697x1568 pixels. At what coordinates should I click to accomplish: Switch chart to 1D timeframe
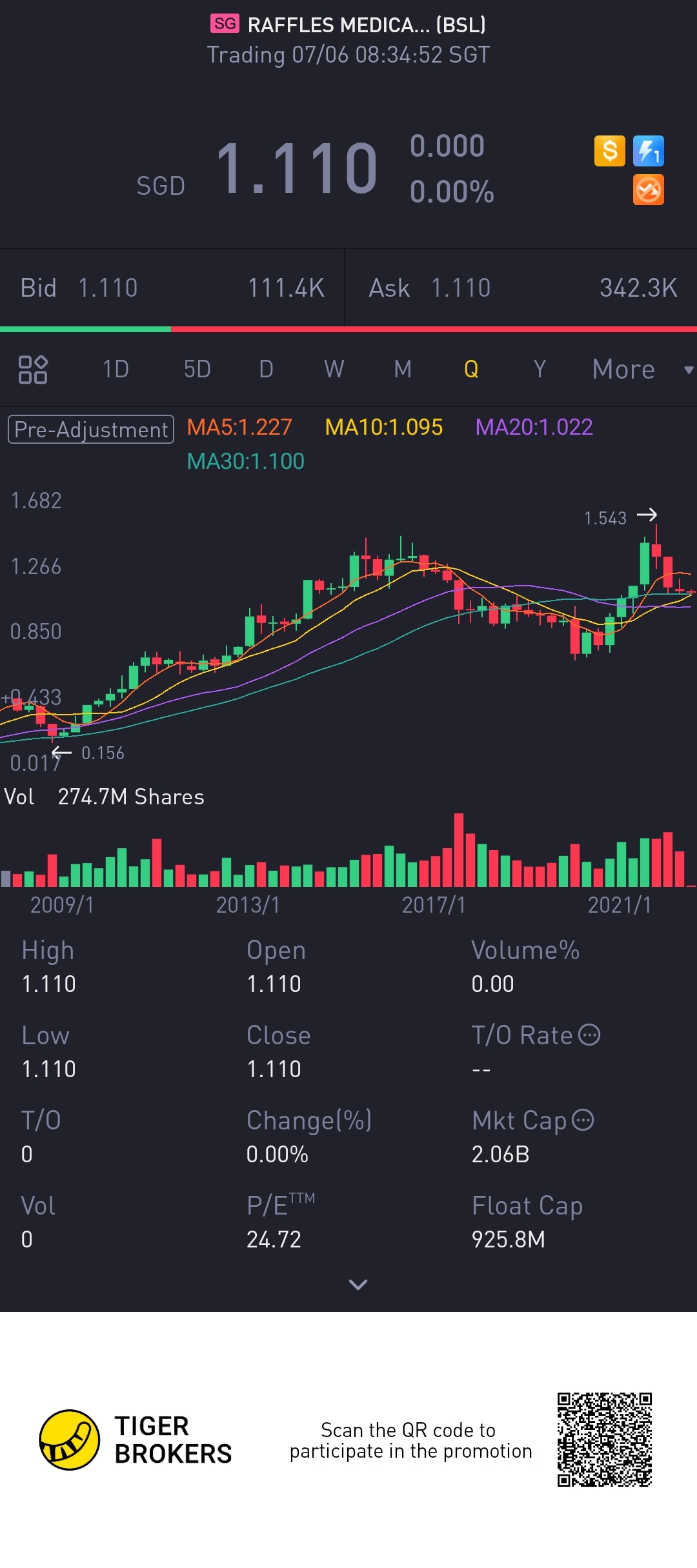[116, 370]
